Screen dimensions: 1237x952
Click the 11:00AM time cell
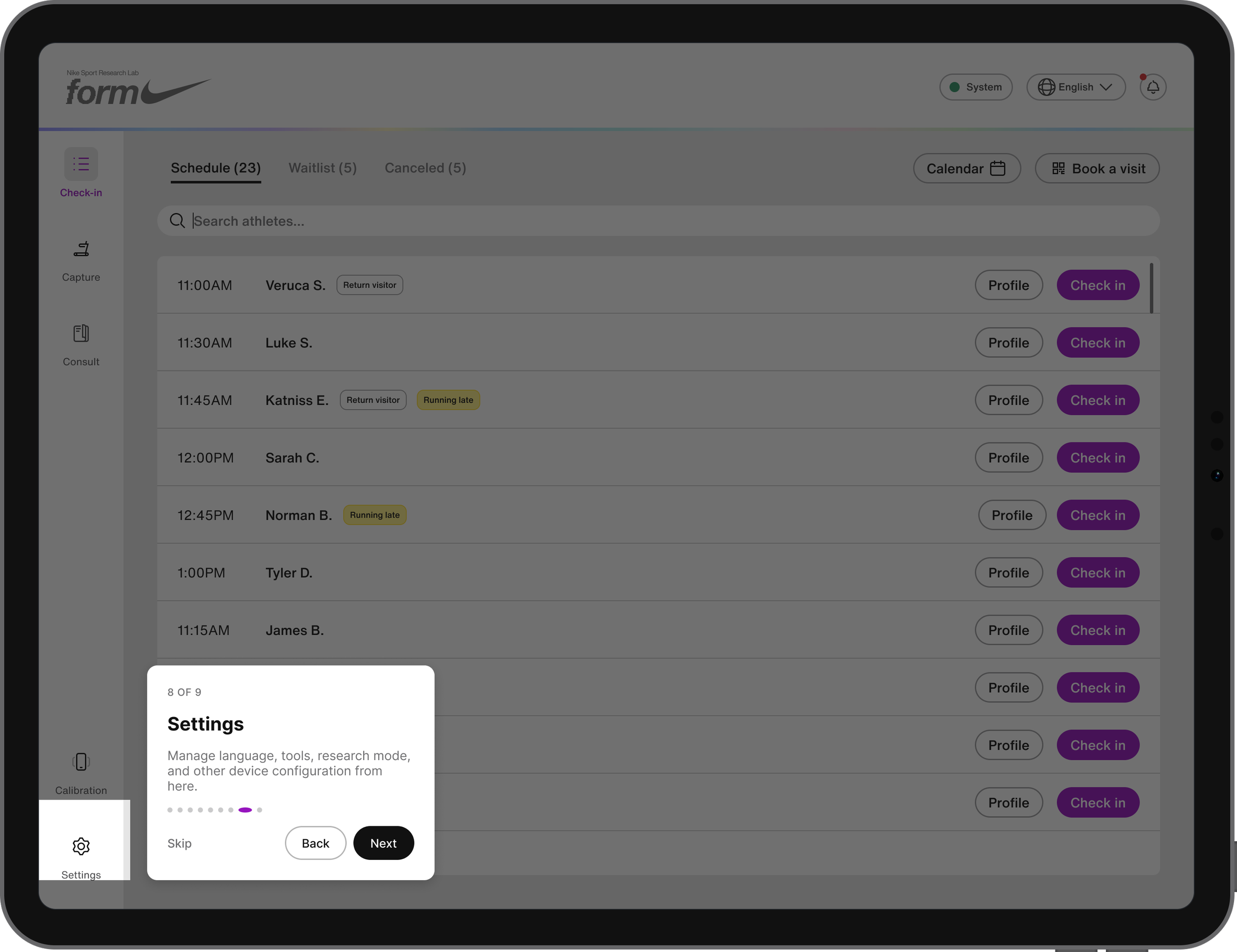pyautogui.click(x=204, y=286)
